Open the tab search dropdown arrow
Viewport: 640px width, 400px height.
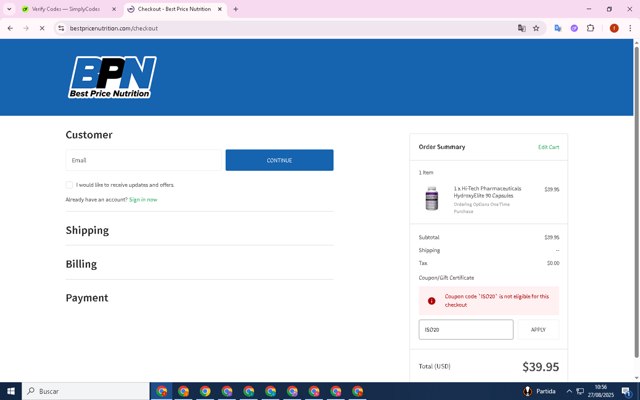click(9, 9)
